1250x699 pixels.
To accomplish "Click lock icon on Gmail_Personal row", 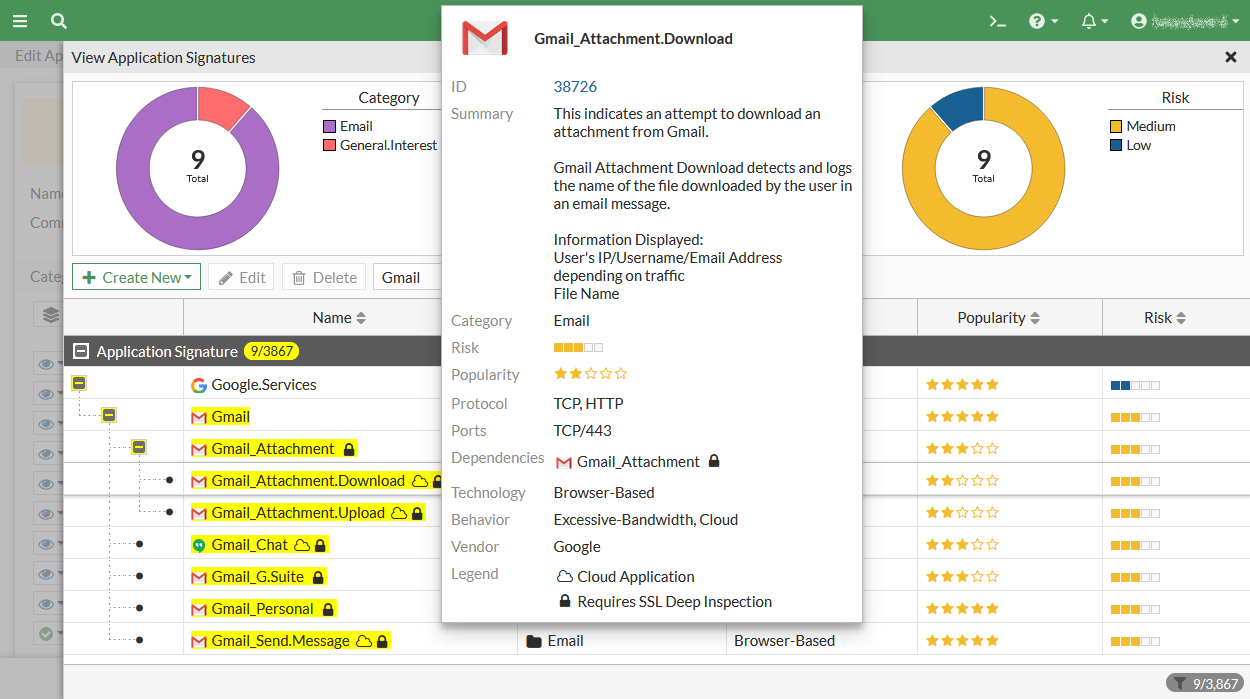I will (x=328, y=609).
